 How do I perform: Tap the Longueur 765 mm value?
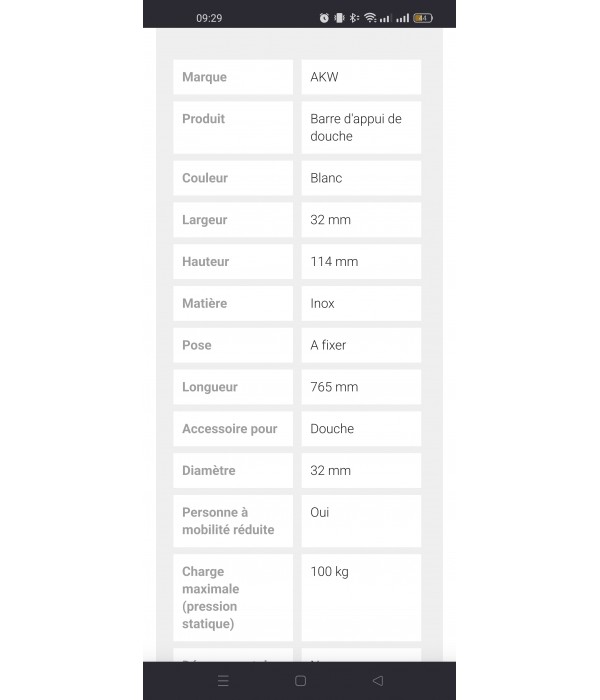click(x=361, y=388)
